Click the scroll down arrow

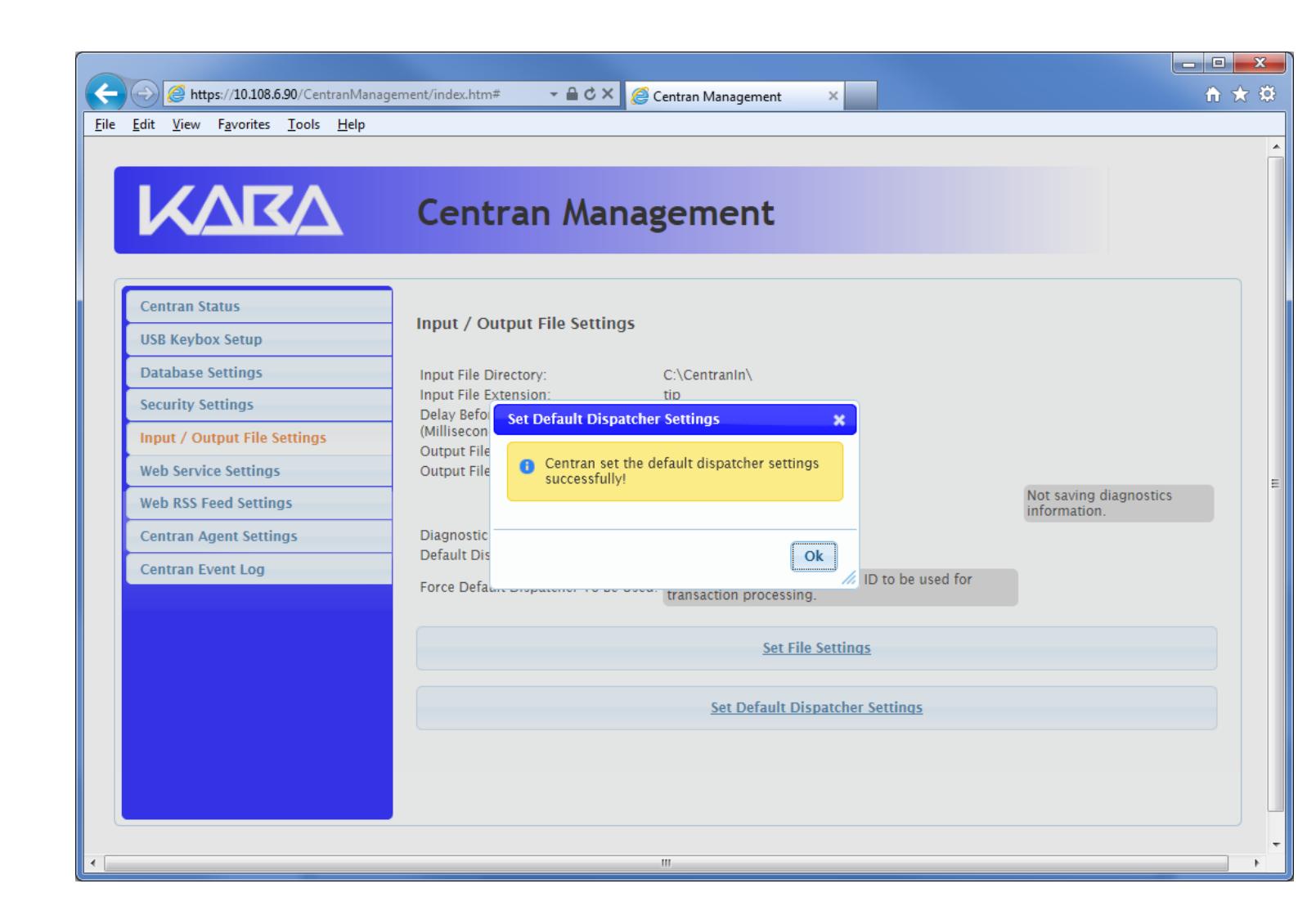1275,844
